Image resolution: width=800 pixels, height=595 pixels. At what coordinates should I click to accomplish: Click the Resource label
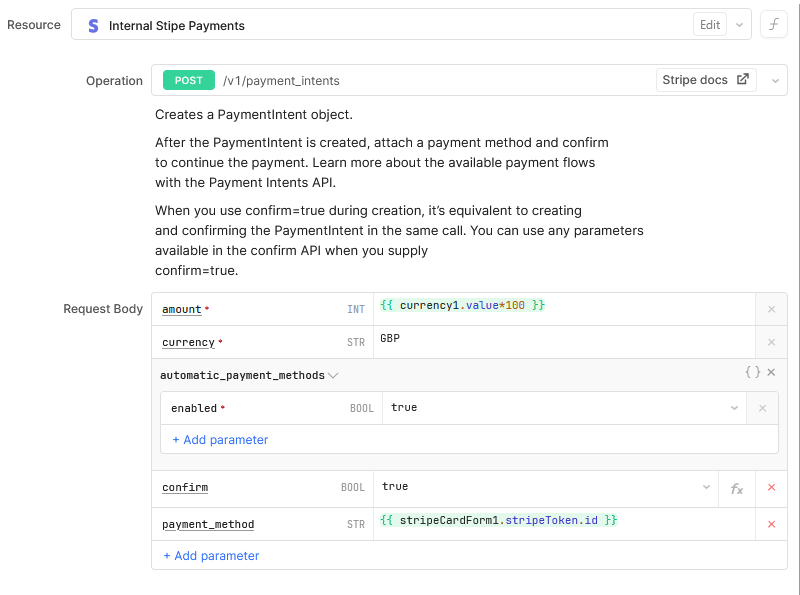(34, 24)
